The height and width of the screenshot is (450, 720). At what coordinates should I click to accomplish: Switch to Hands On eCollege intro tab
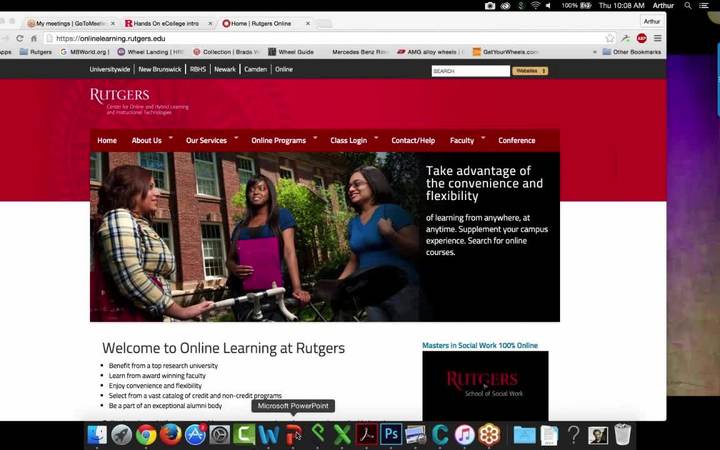166,23
